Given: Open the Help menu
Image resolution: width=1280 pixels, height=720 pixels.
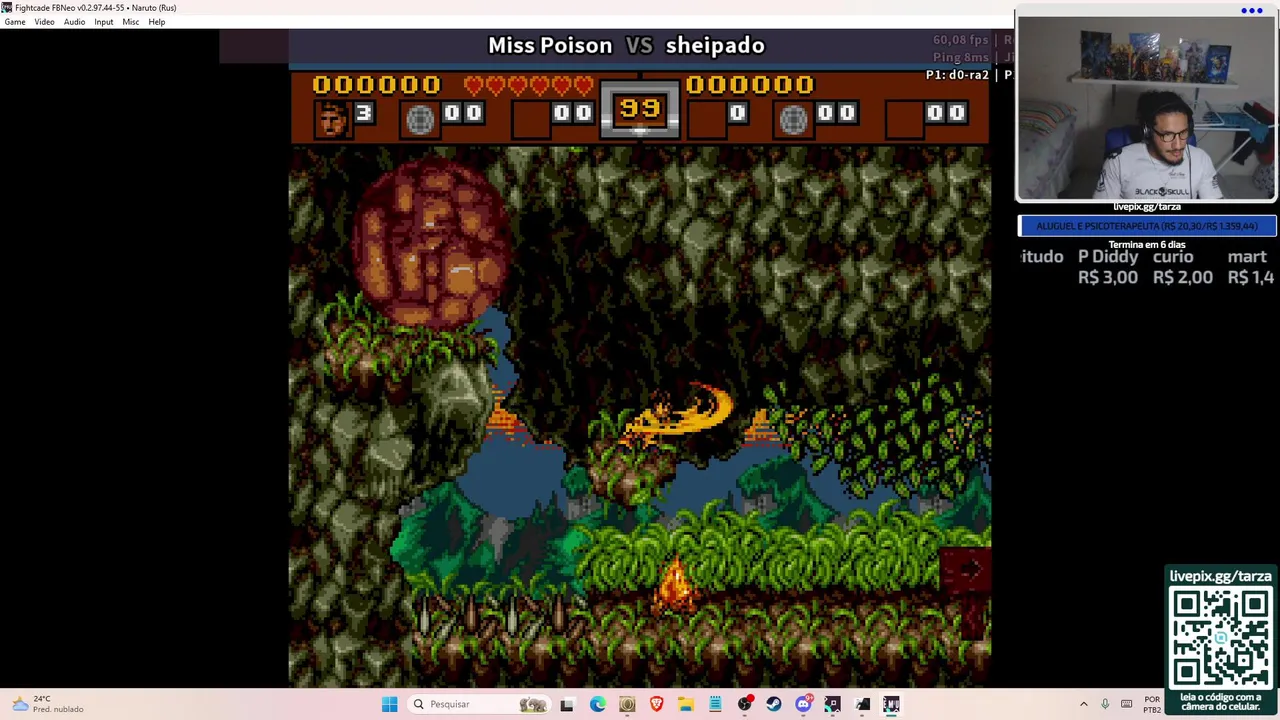Looking at the screenshot, I should [157, 22].
